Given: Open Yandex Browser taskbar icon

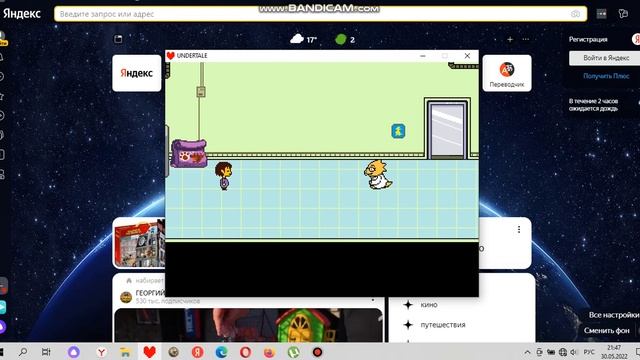Looking at the screenshot, I should click(102, 352).
